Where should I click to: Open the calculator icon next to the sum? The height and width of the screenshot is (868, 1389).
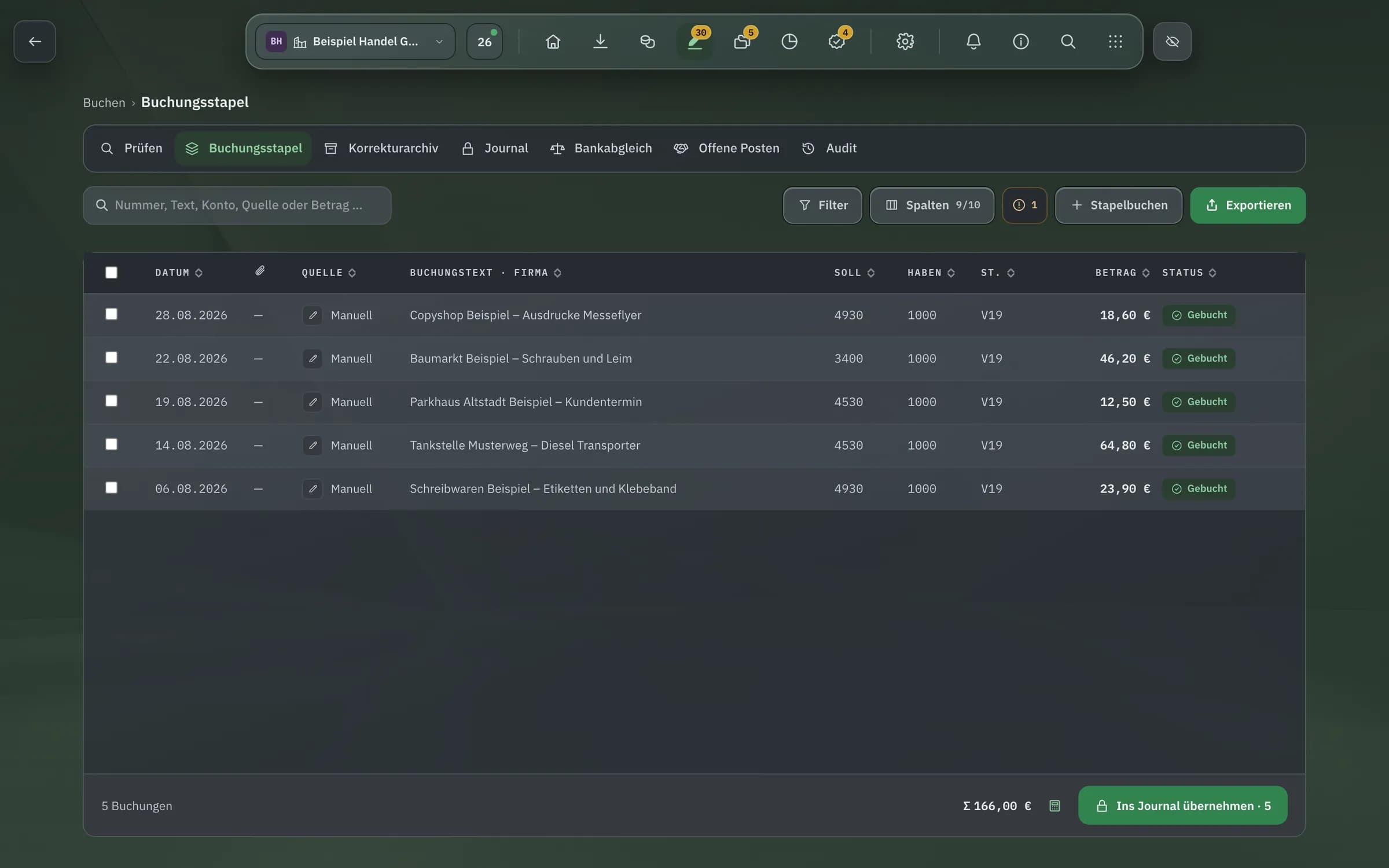click(x=1054, y=806)
